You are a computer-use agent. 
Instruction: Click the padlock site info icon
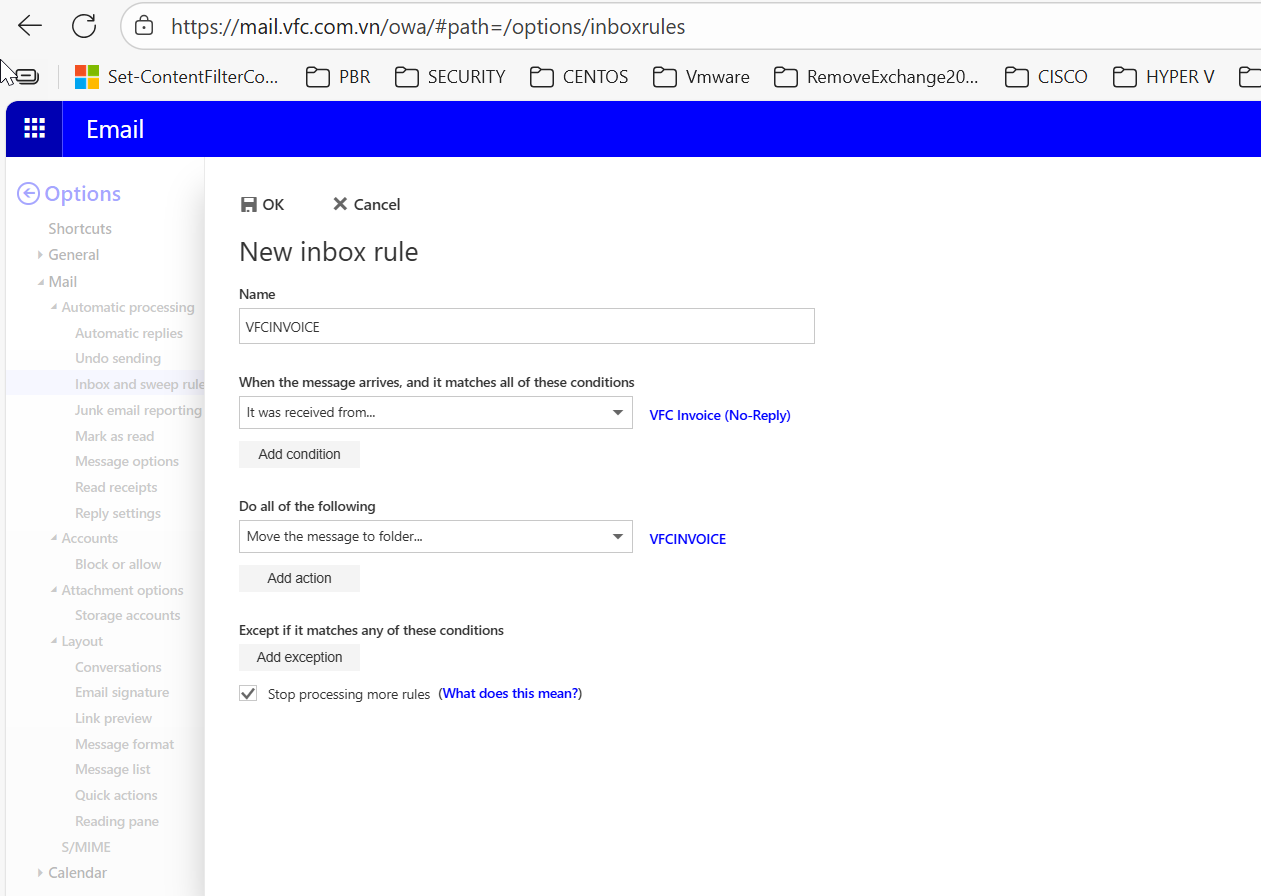tap(144, 27)
